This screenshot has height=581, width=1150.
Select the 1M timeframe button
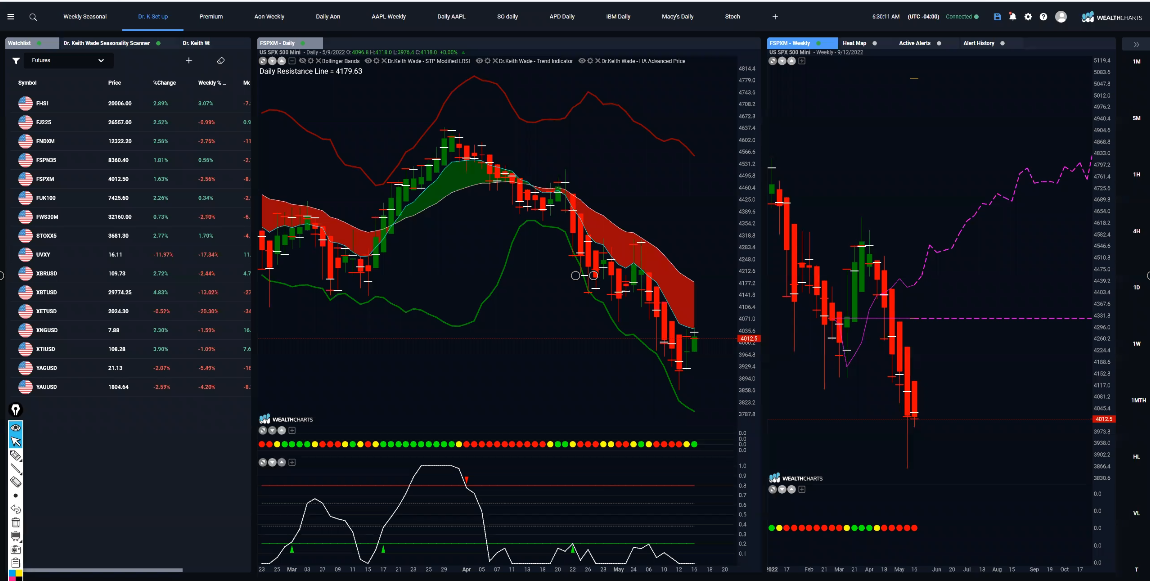click(1136, 62)
